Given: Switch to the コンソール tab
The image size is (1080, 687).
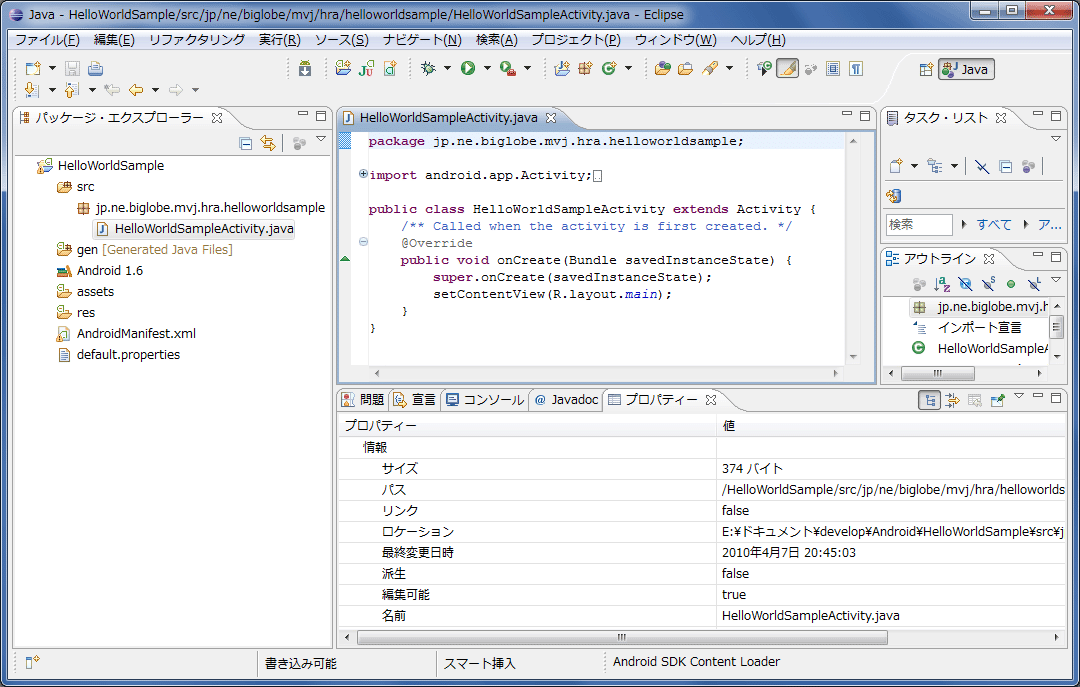Looking at the screenshot, I should pos(485,400).
